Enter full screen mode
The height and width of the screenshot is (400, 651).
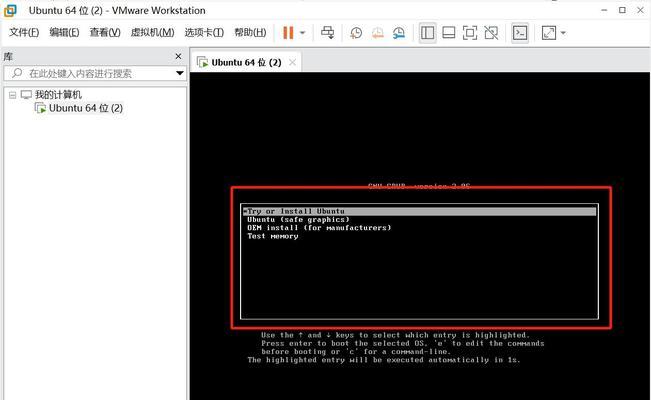pos(470,33)
